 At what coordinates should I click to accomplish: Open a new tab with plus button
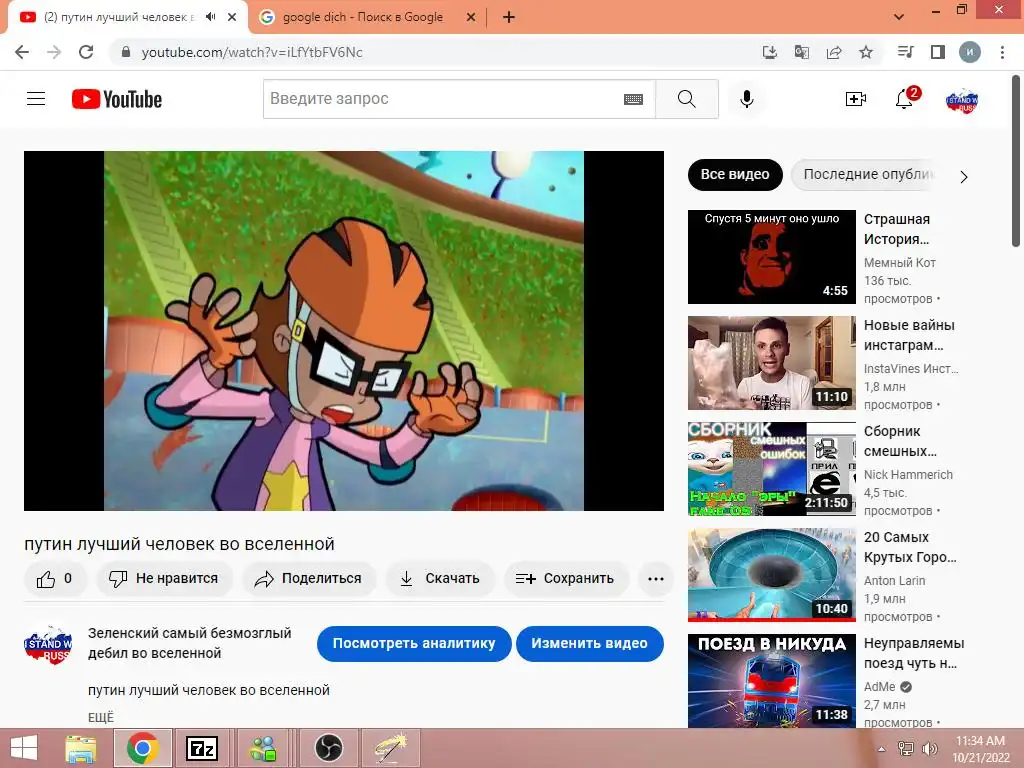[509, 18]
